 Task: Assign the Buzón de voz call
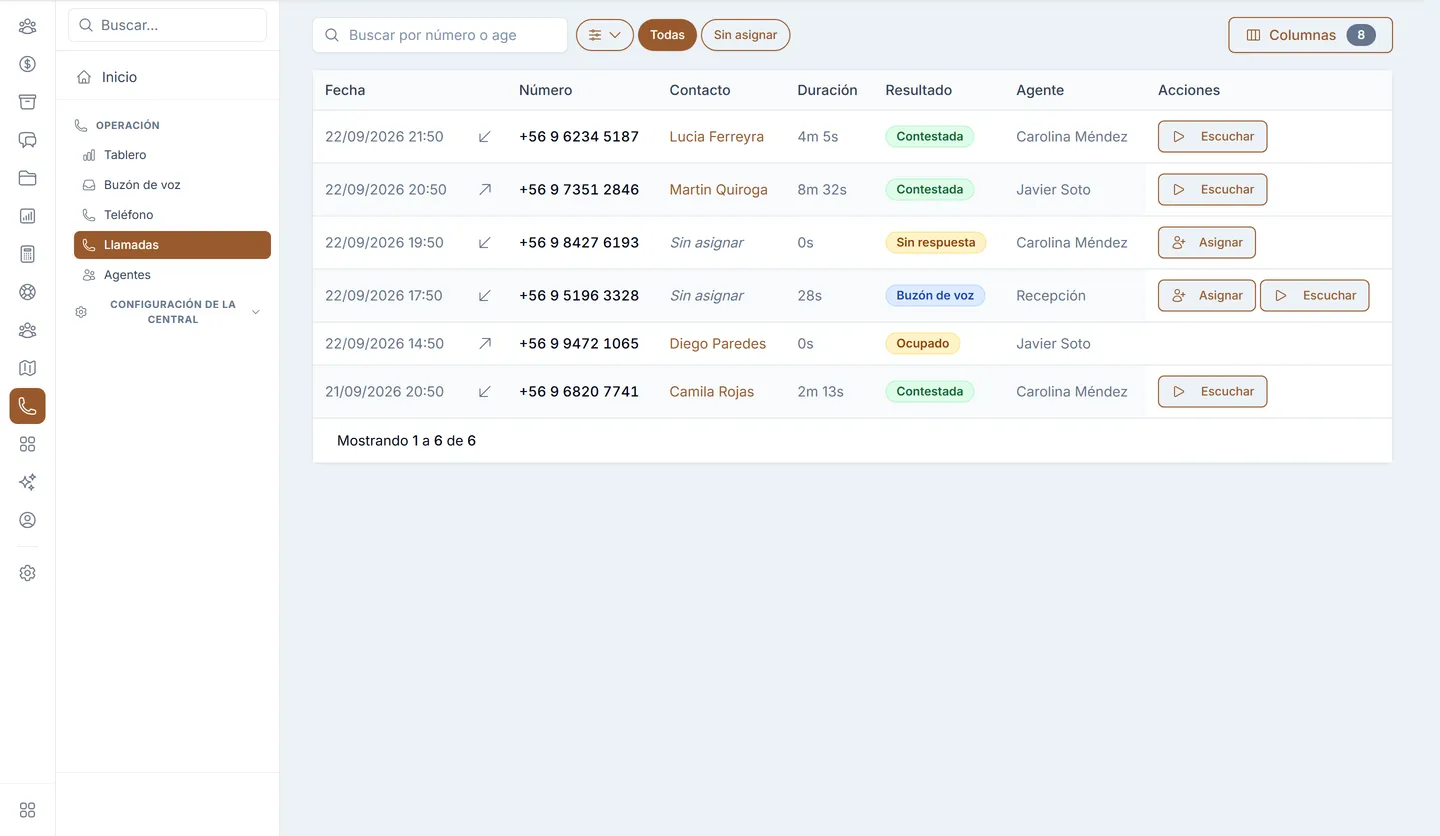[x=1206, y=295]
